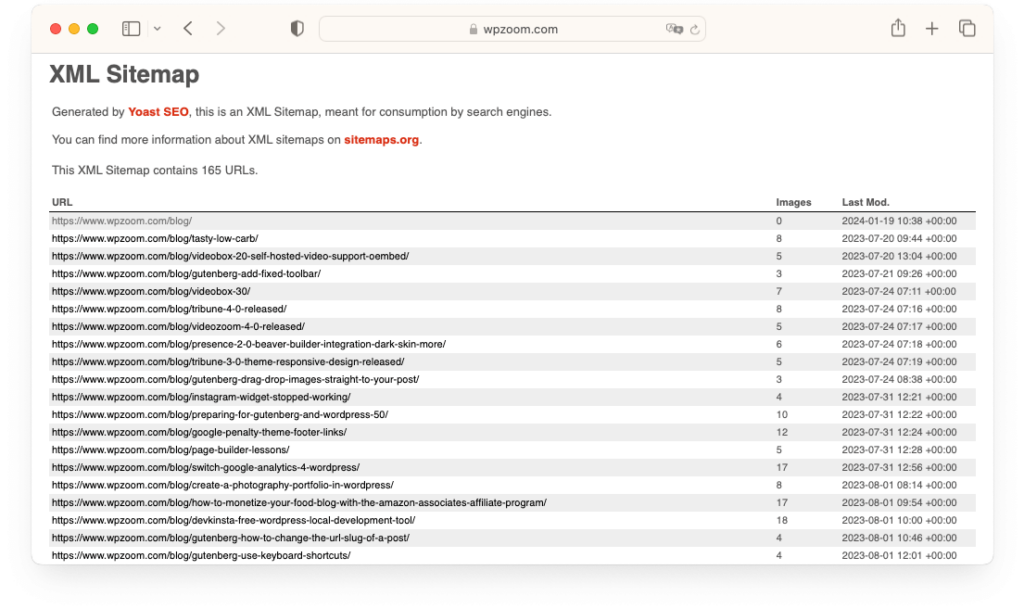Open the instagram-widget-stopped-working URL
The image size is (1024, 608).
tap(201, 397)
